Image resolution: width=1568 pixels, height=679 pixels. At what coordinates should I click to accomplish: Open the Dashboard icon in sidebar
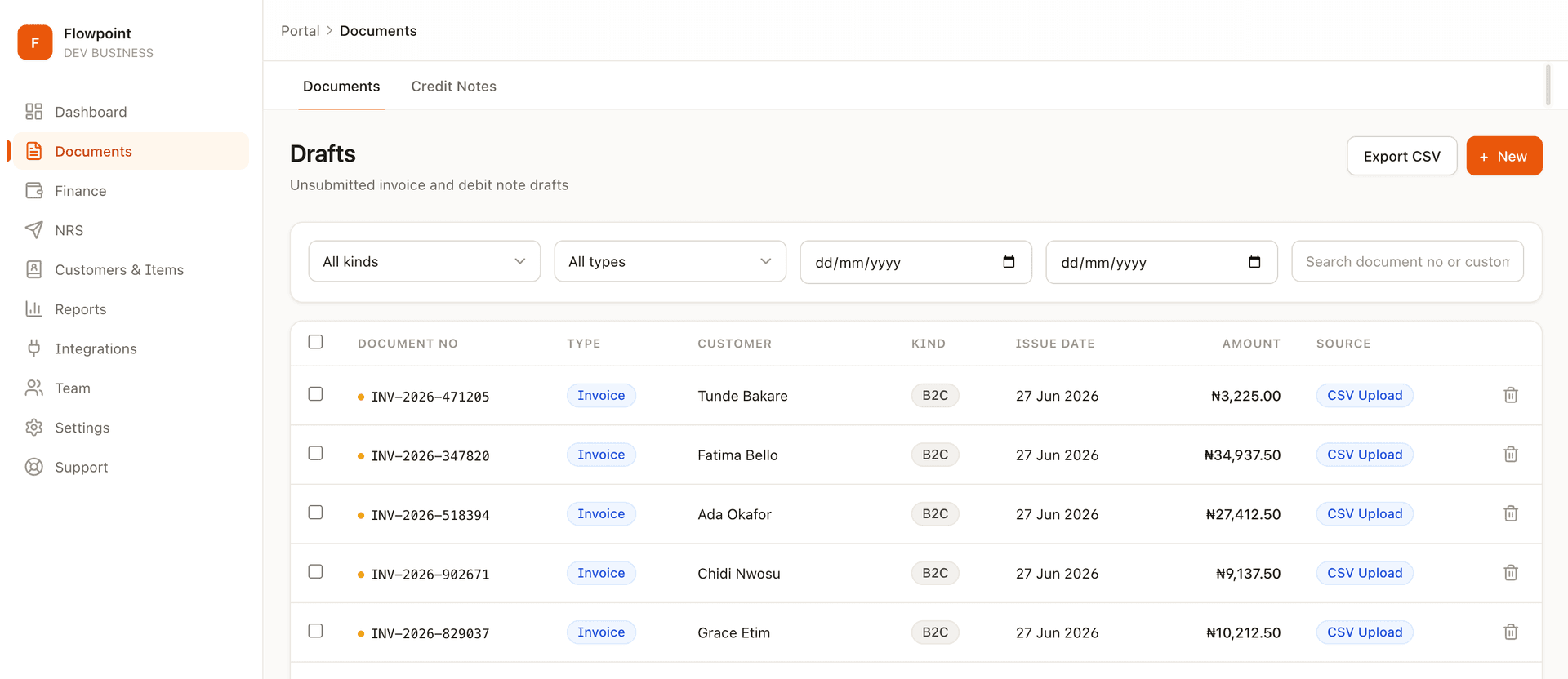33,112
